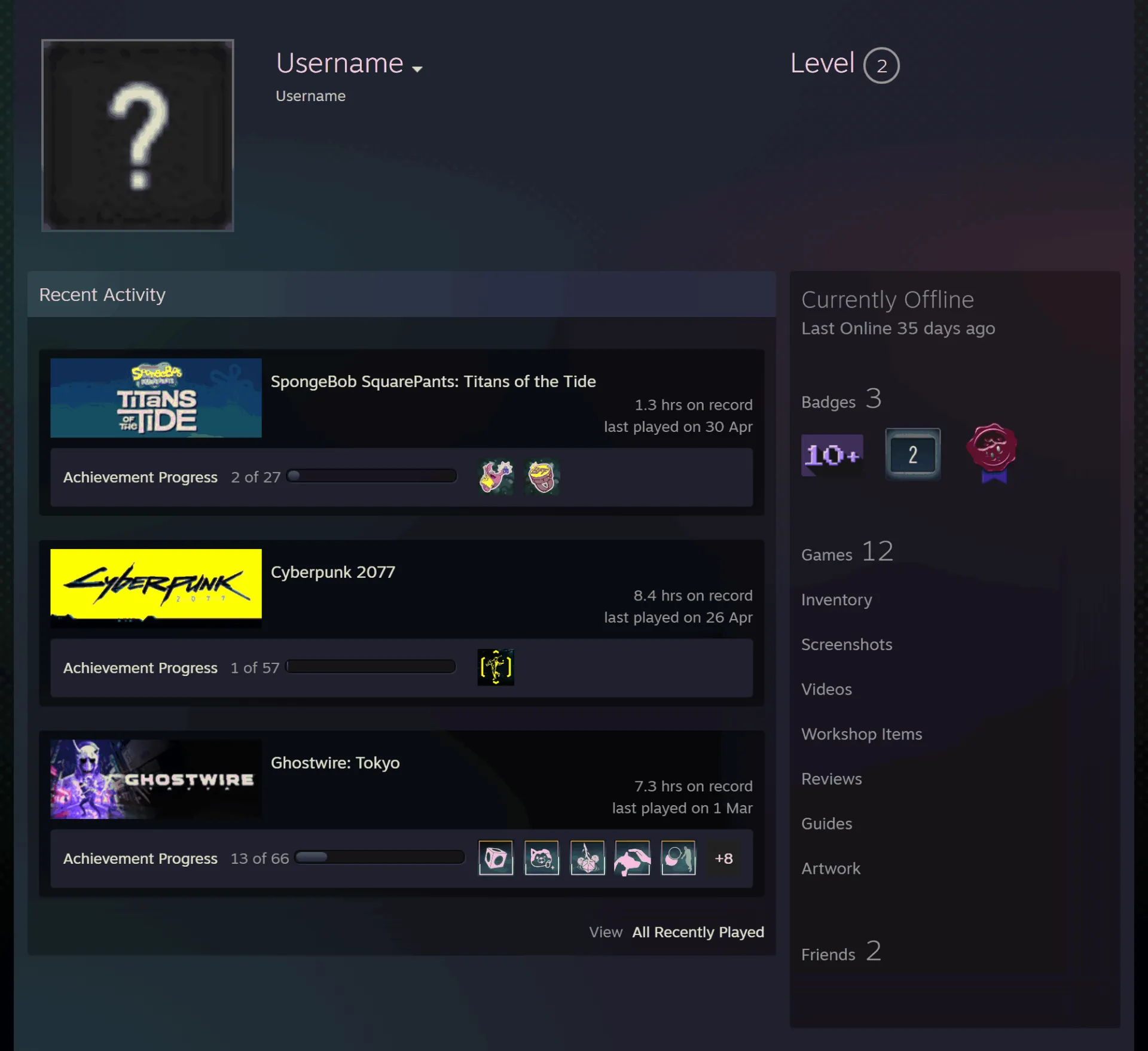This screenshot has width=1148, height=1051.
Task: Open second Ghostwire: Tokyo achievement icon
Action: pyautogui.click(x=542, y=858)
